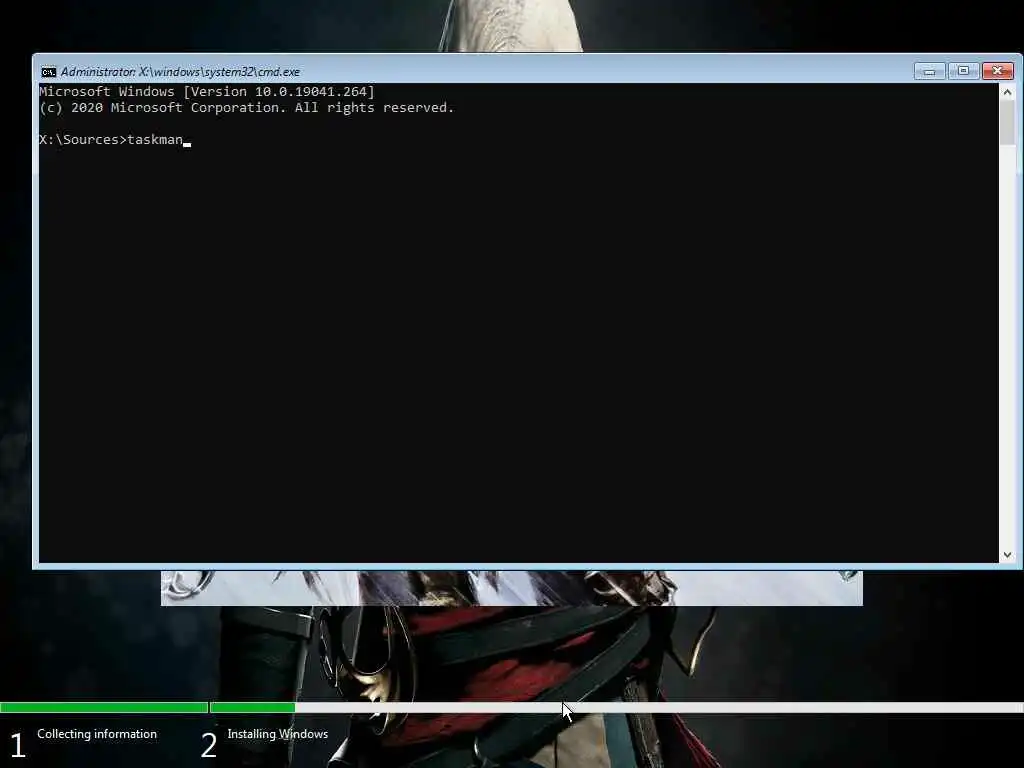The image size is (1024, 768).
Task: Click the 'Installing Windows' setup step label
Action: [278, 734]
